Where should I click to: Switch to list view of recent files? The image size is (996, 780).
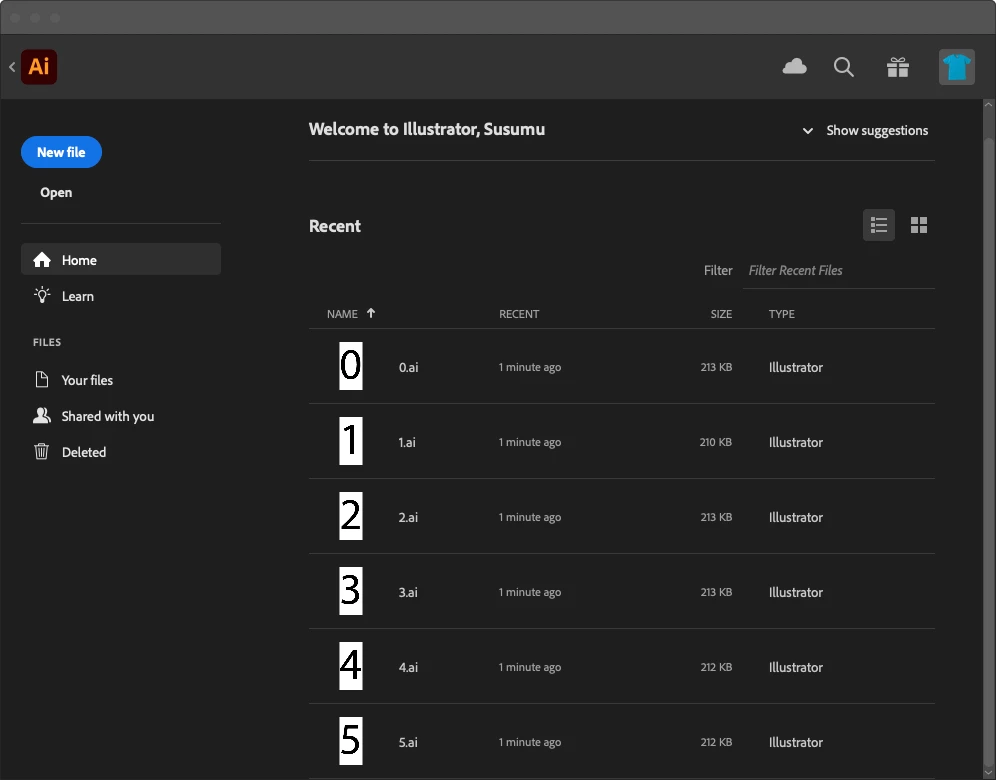(x=878, y=225)
